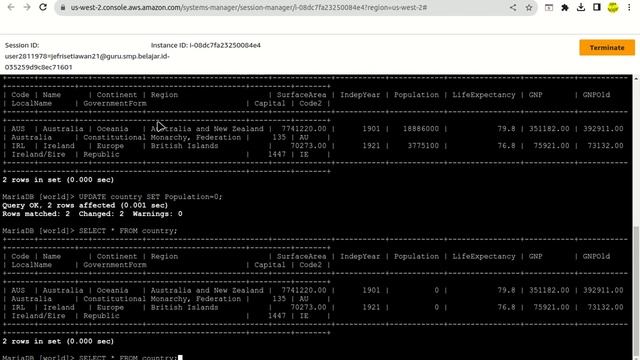Terminate the Session Manager session
Viewport: 640px width, 360px height.
(x=607, y=47)
